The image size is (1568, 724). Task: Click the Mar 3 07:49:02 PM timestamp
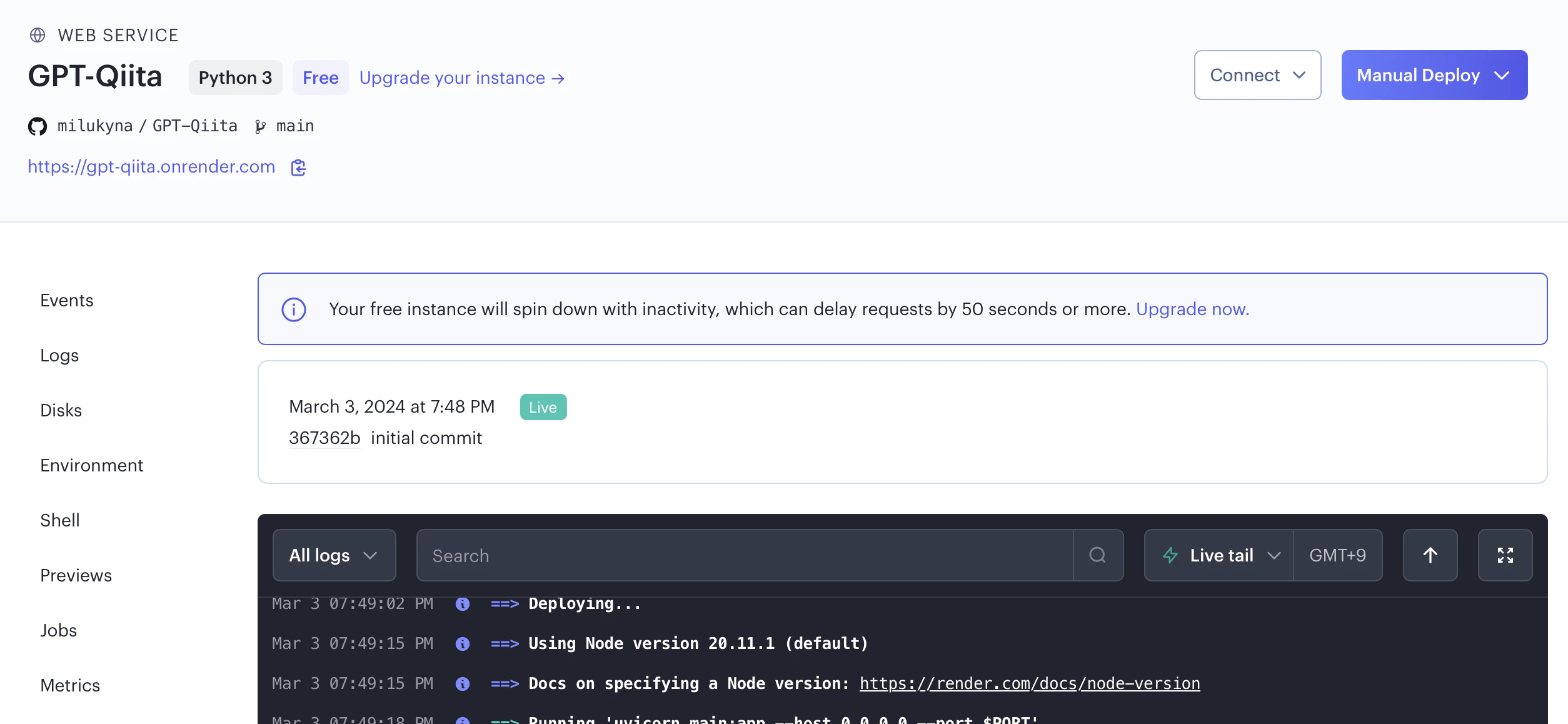[x=353, y=604]
